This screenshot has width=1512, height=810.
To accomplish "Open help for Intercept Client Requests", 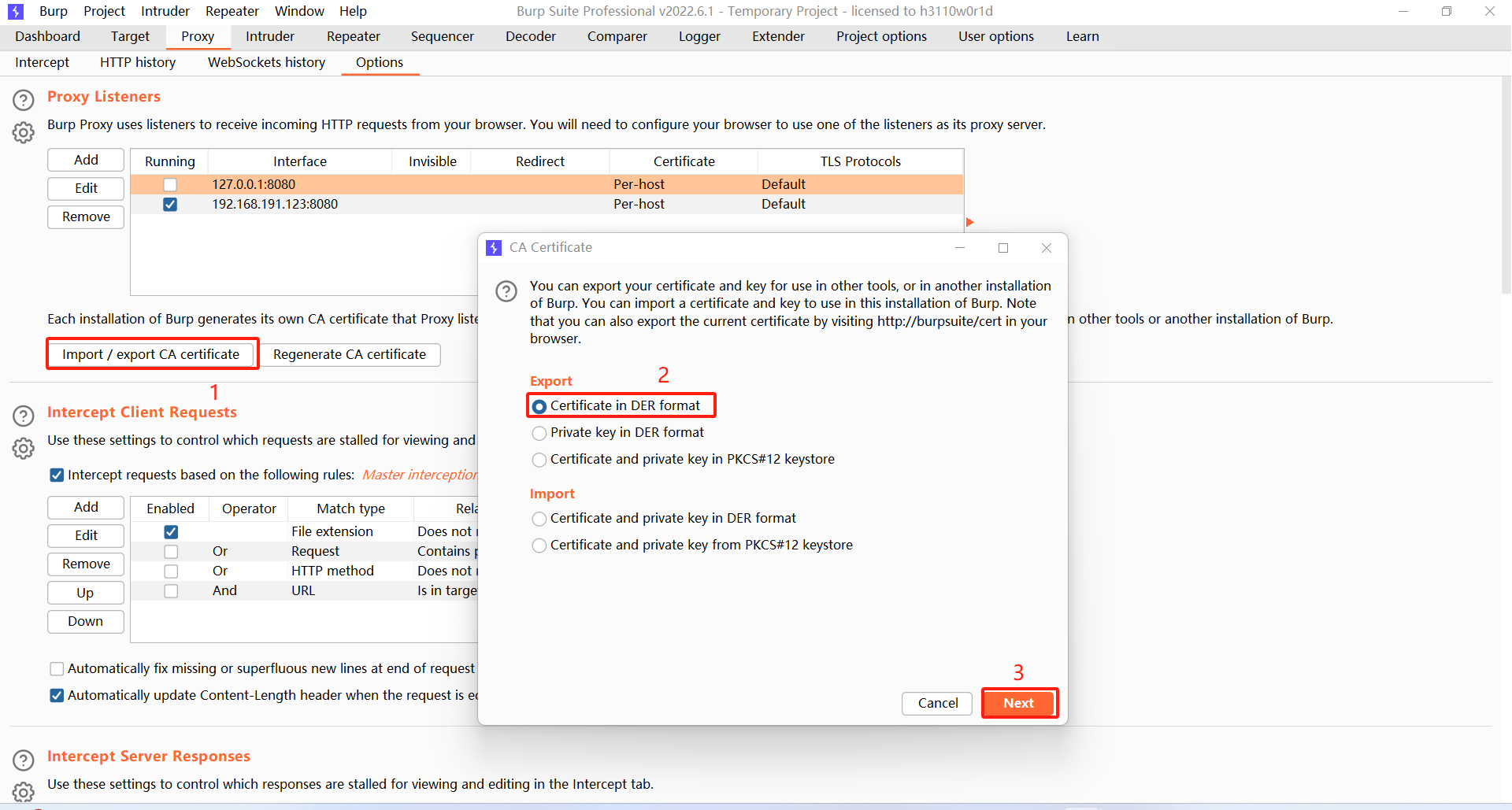I will (x=24, y=416).
